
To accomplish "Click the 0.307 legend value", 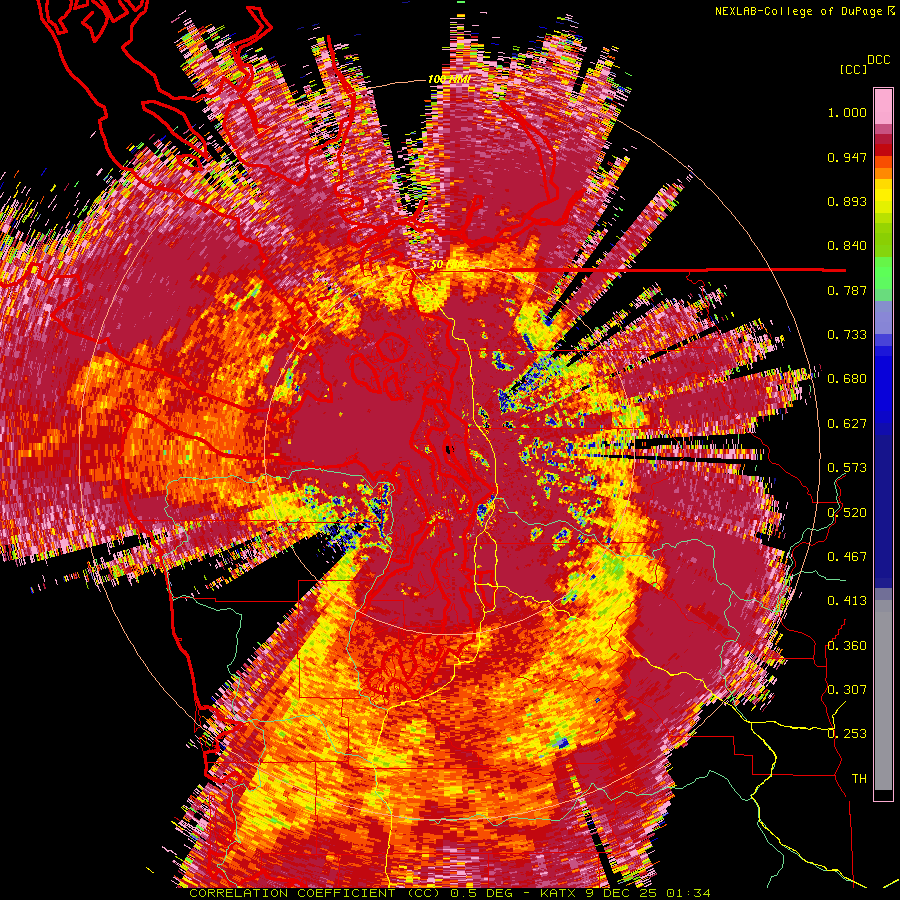I will click(x=847, y=690).
